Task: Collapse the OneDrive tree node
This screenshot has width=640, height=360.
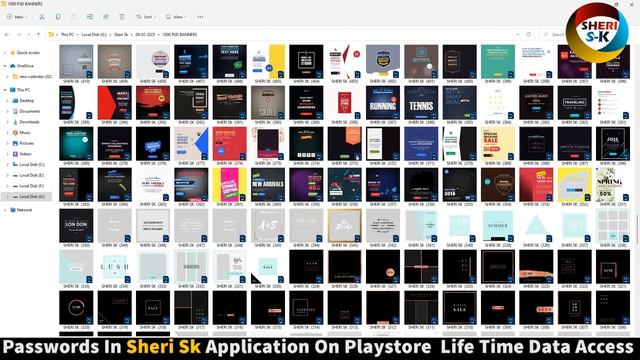Action: click(x=5, y=66)
